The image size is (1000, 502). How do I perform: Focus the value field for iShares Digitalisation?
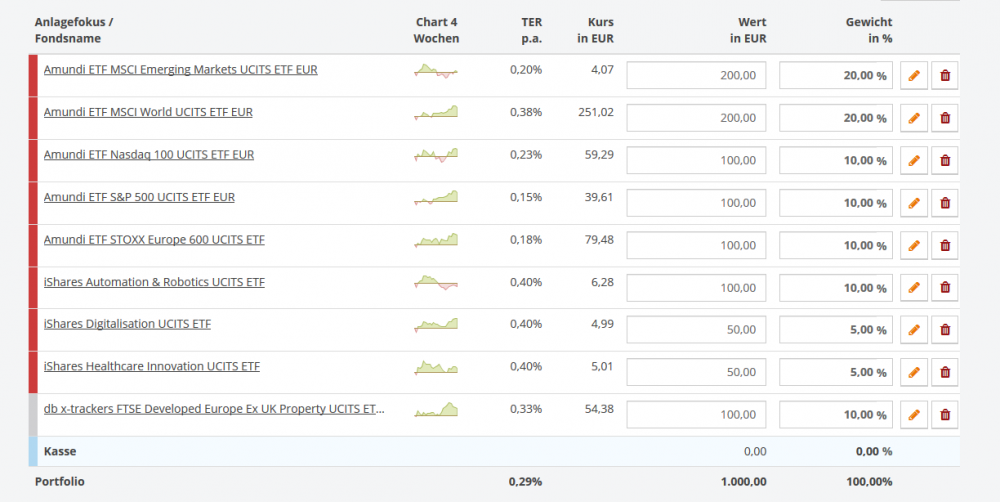click(697, 330)
